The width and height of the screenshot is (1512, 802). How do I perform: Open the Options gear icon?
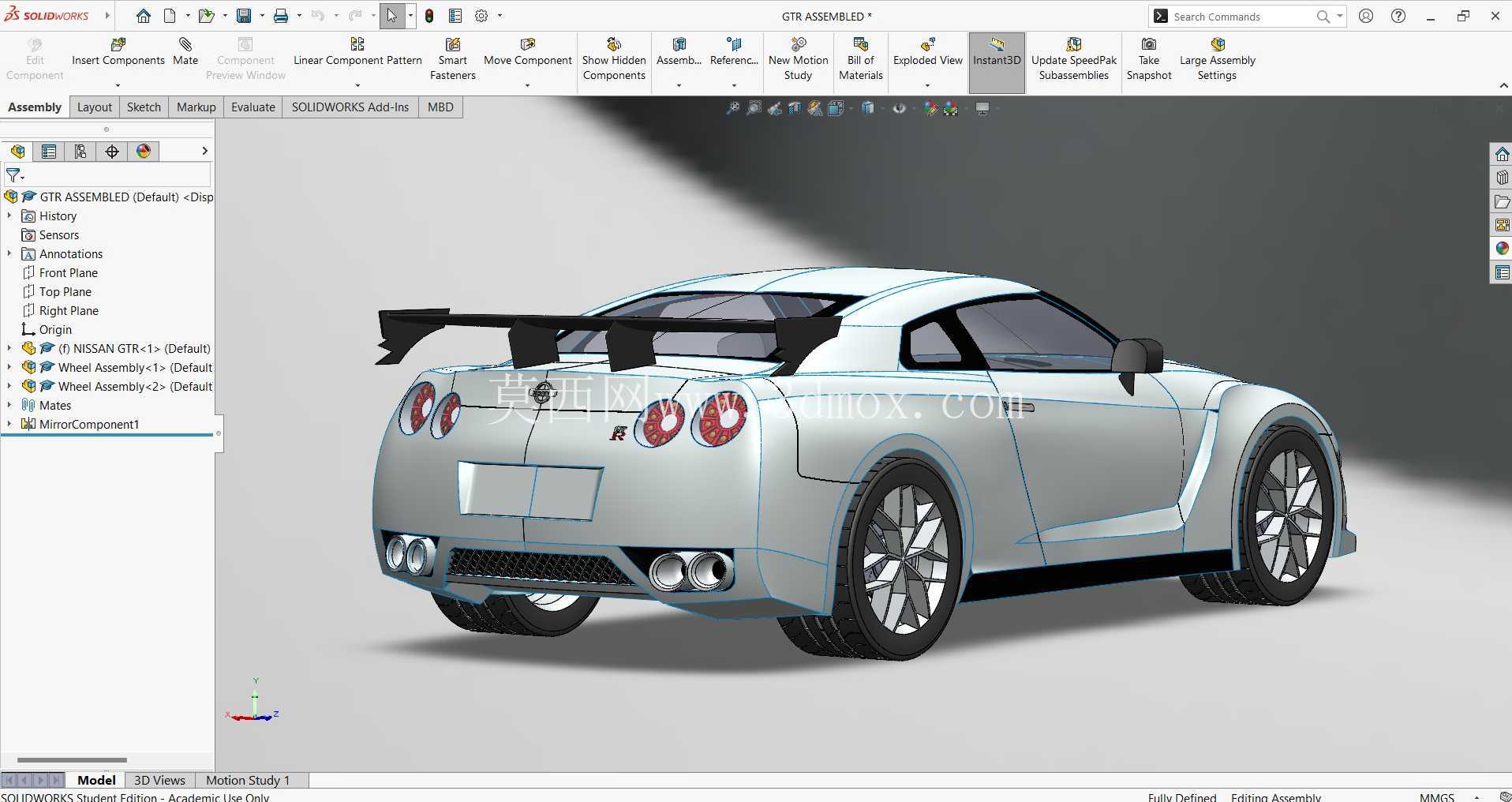coord(481,16)
